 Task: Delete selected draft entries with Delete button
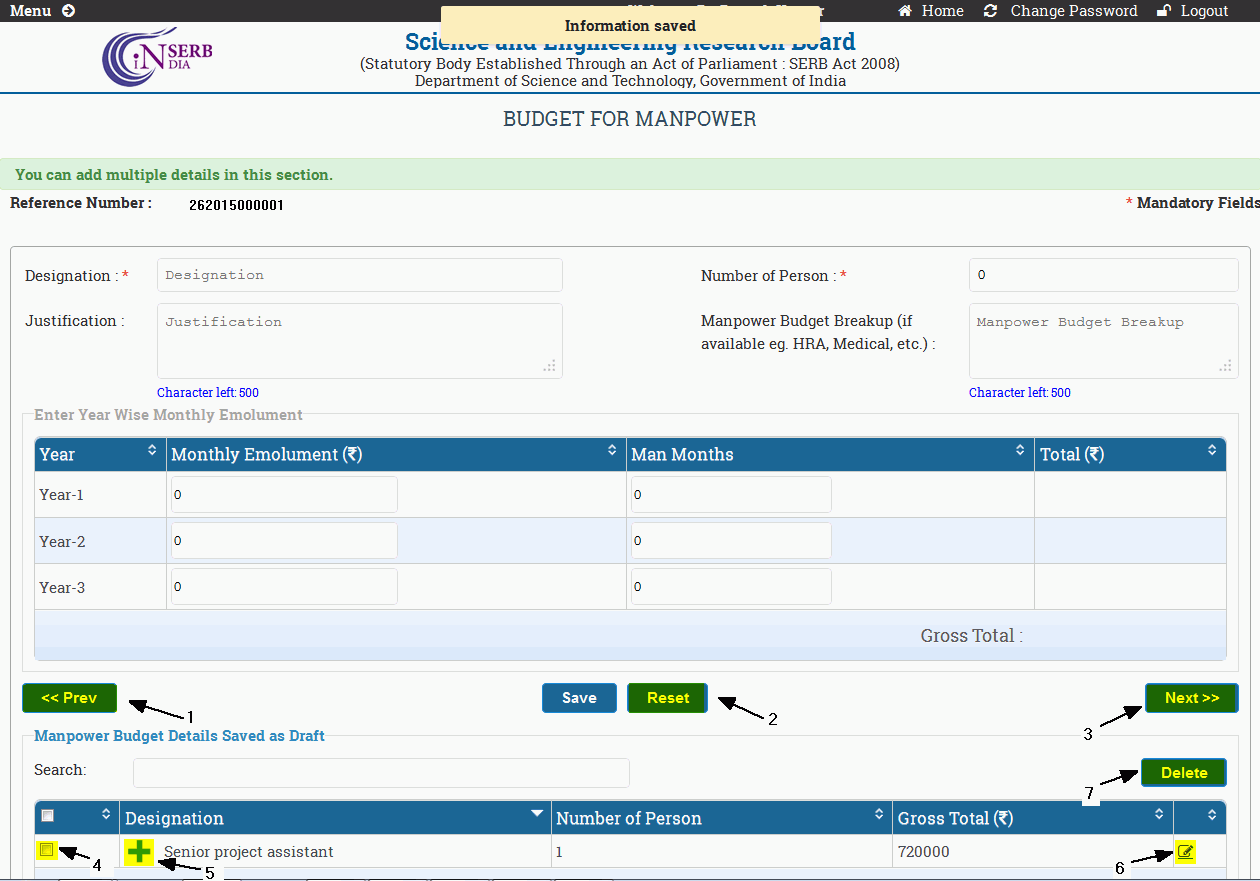point(1183,773)
